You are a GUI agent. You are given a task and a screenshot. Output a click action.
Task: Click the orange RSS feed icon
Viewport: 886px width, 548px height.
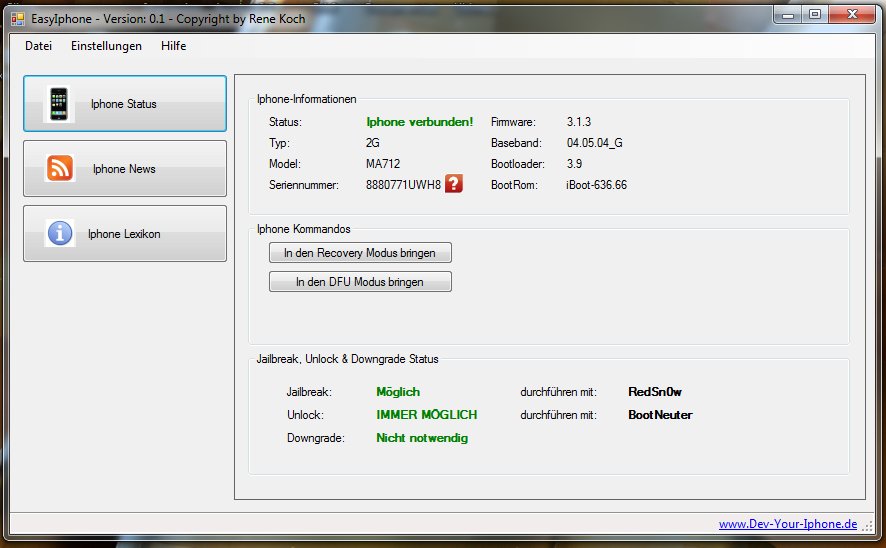click(60, 168)
